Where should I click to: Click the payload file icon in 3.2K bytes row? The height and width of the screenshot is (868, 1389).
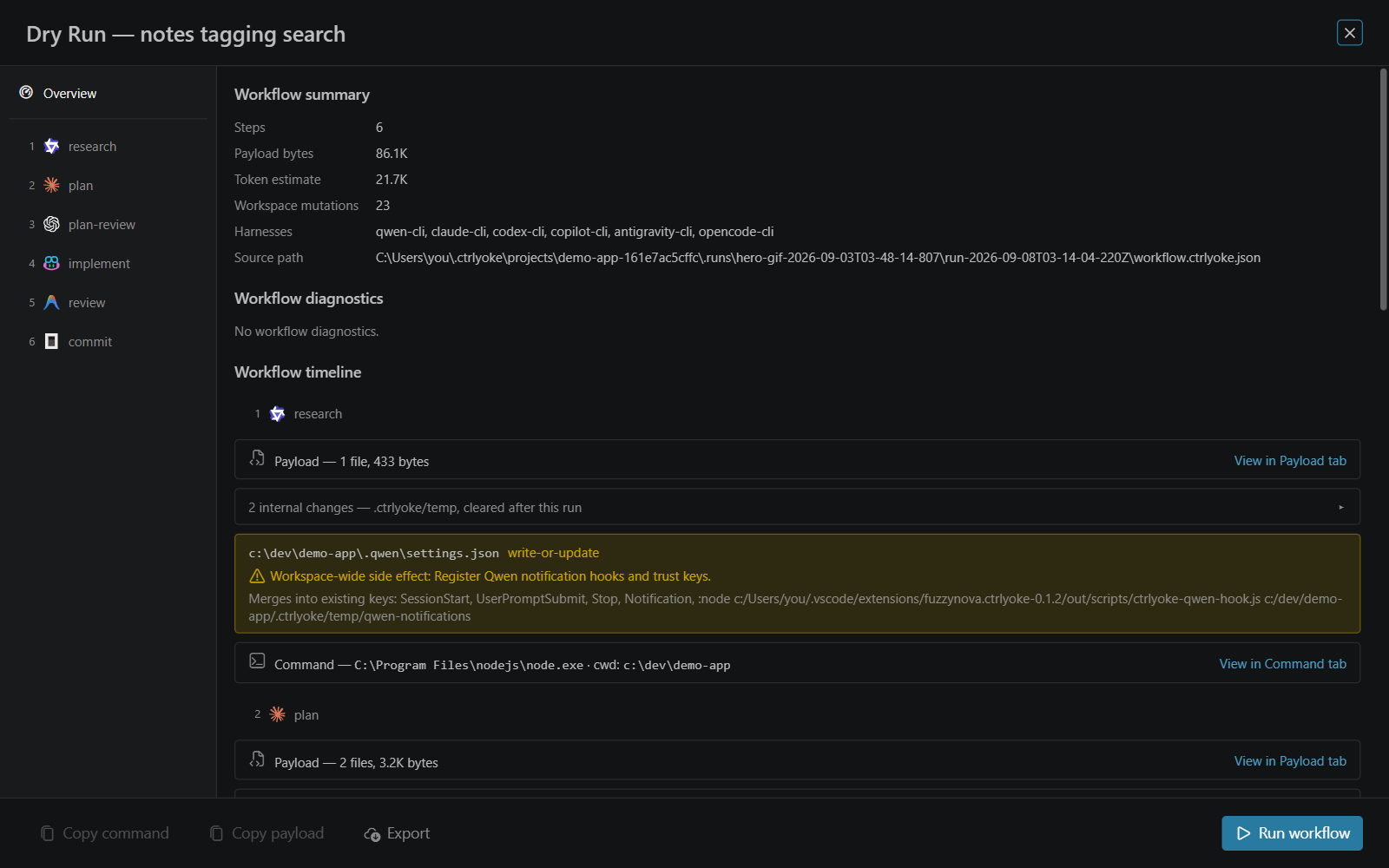(257, 759)
